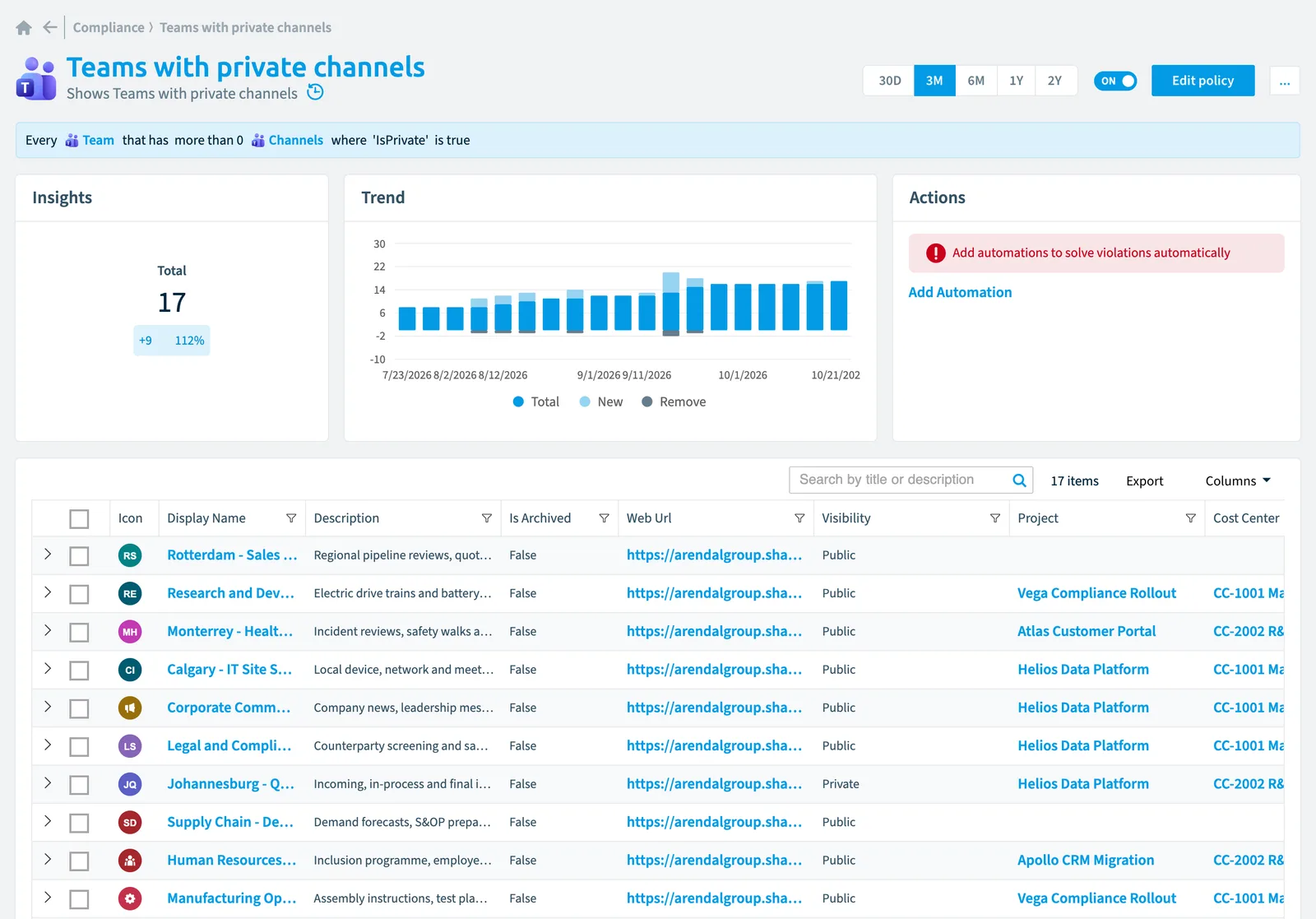Select the Rotterdam - Sales row checkbox
The width and height of the screenshot is (1316, 919).
pyautogui.click(x=79, y=556)
